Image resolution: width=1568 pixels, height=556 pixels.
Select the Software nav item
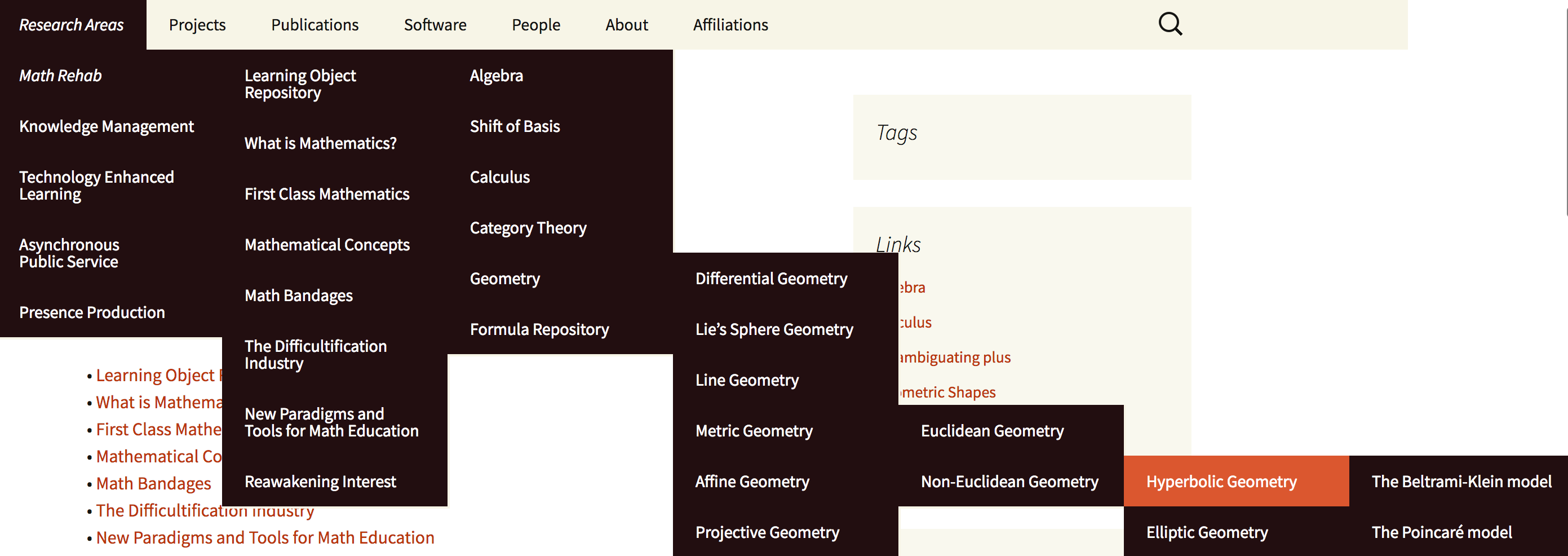(x=435, y=25)
